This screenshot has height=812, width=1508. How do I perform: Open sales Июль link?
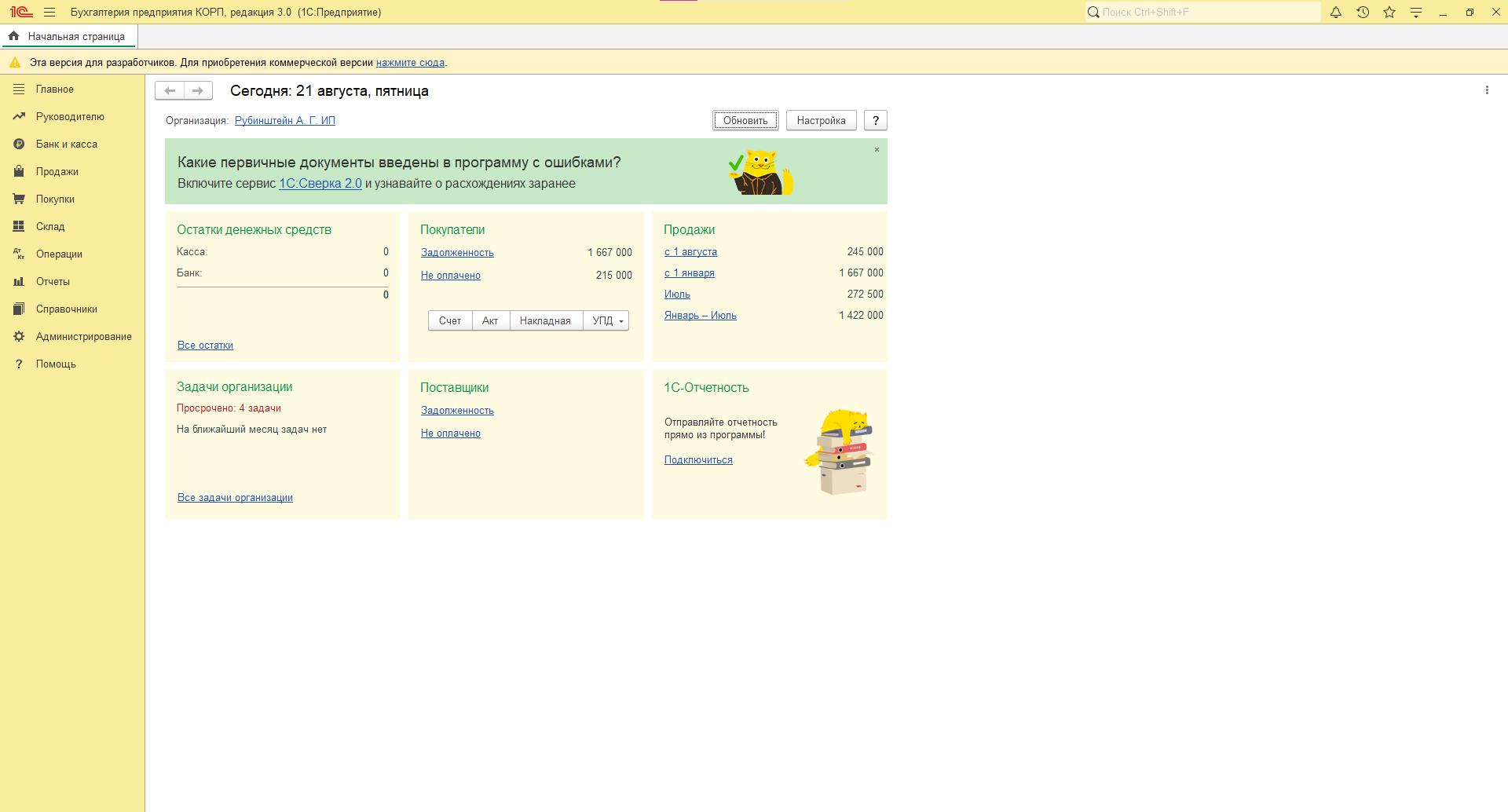677,294
